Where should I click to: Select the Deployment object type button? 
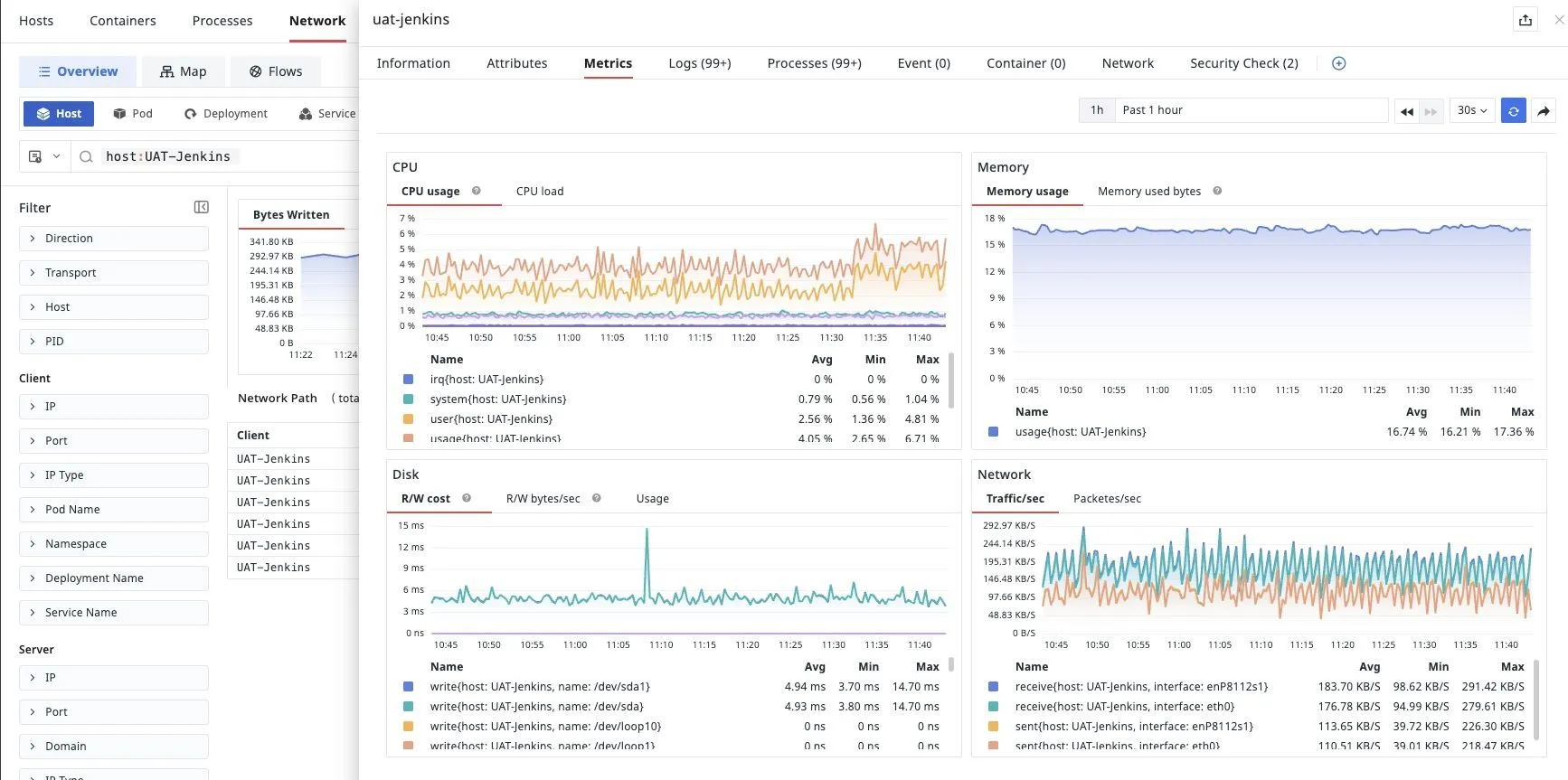(226, 114)
